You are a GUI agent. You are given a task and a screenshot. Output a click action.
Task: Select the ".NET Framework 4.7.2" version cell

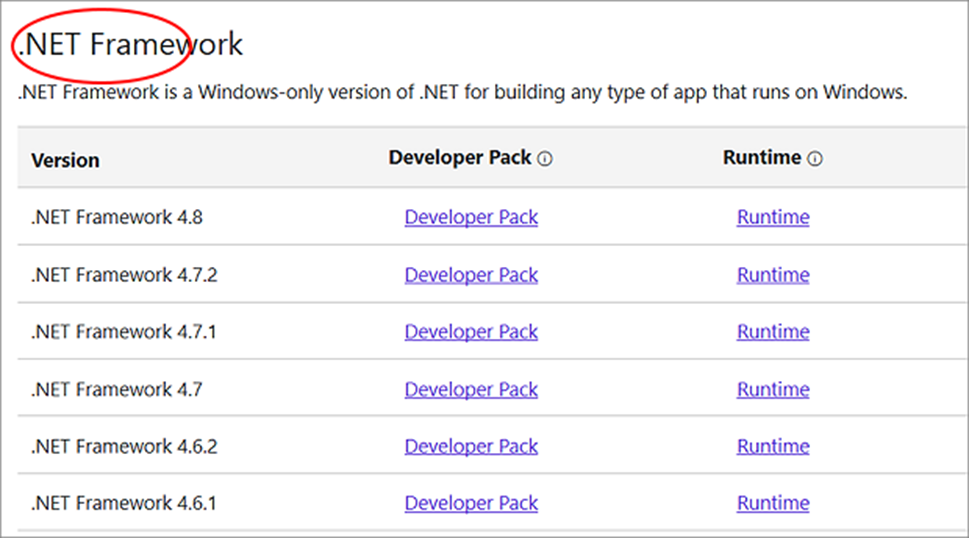pyautogui.click(x=124, y=275)
